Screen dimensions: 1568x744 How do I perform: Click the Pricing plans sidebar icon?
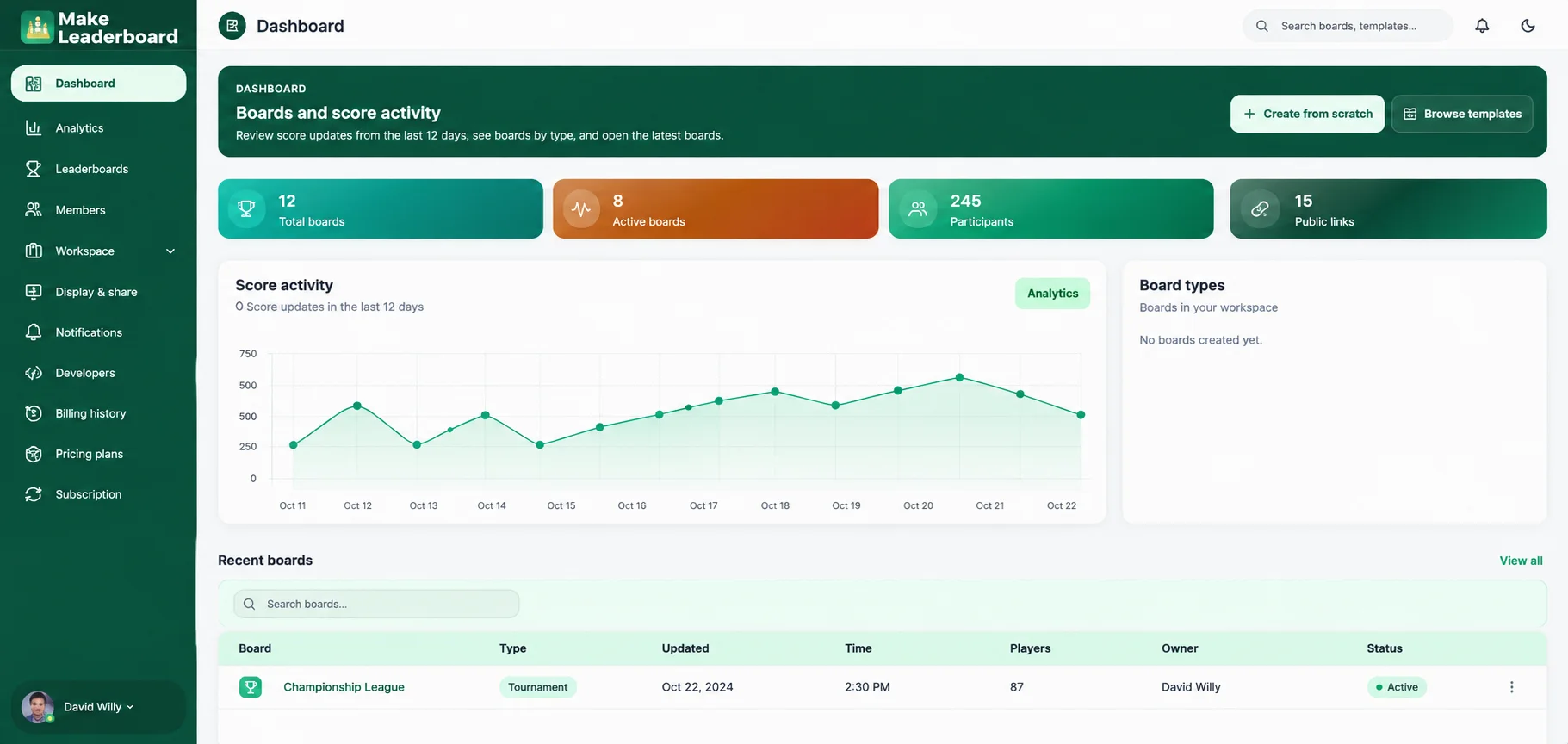(x=34, y=454)
